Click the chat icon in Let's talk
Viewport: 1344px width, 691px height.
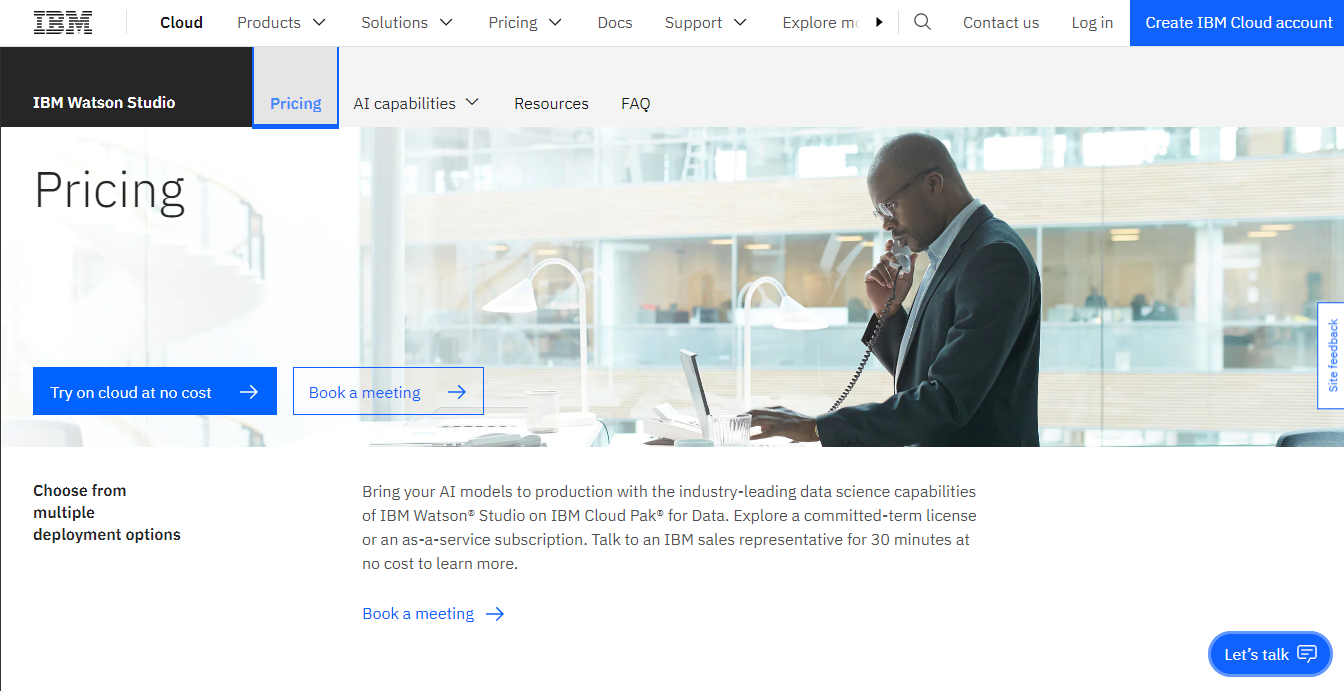click(1307, 654)
